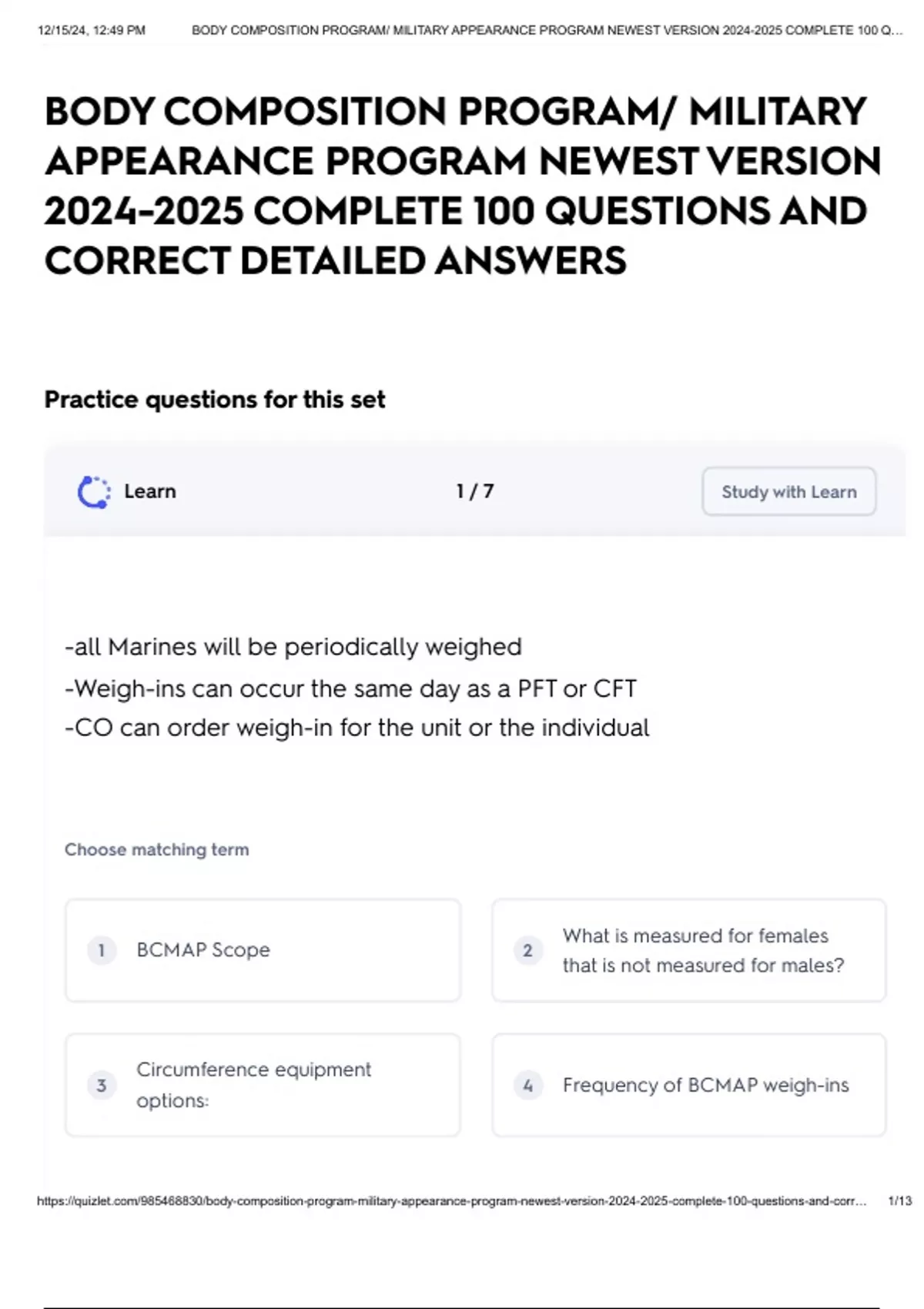Click the 1 / 7 question counter
The width and height of the screenshot is (924, 1309).
(474, 491)
